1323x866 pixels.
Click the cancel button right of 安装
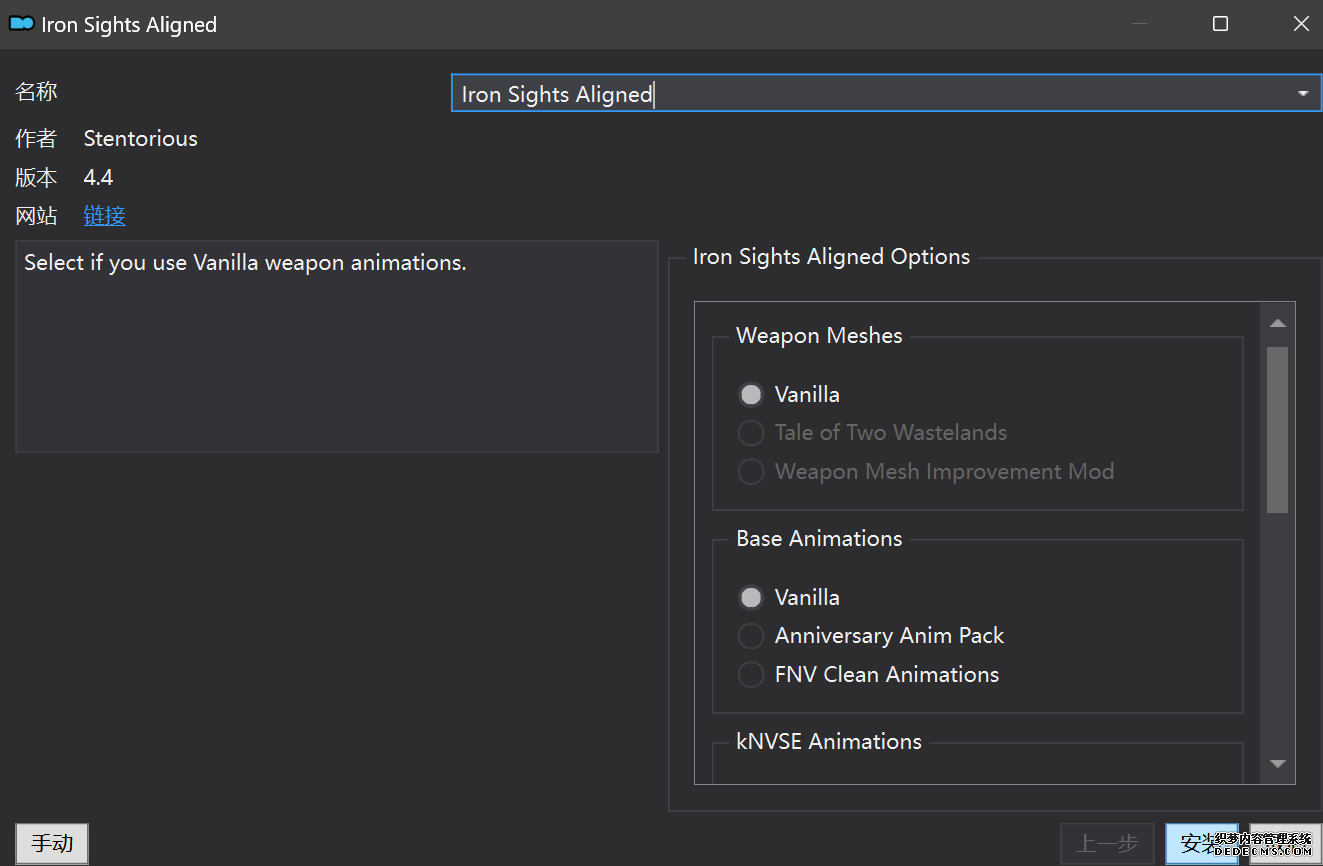point(1286,844)
